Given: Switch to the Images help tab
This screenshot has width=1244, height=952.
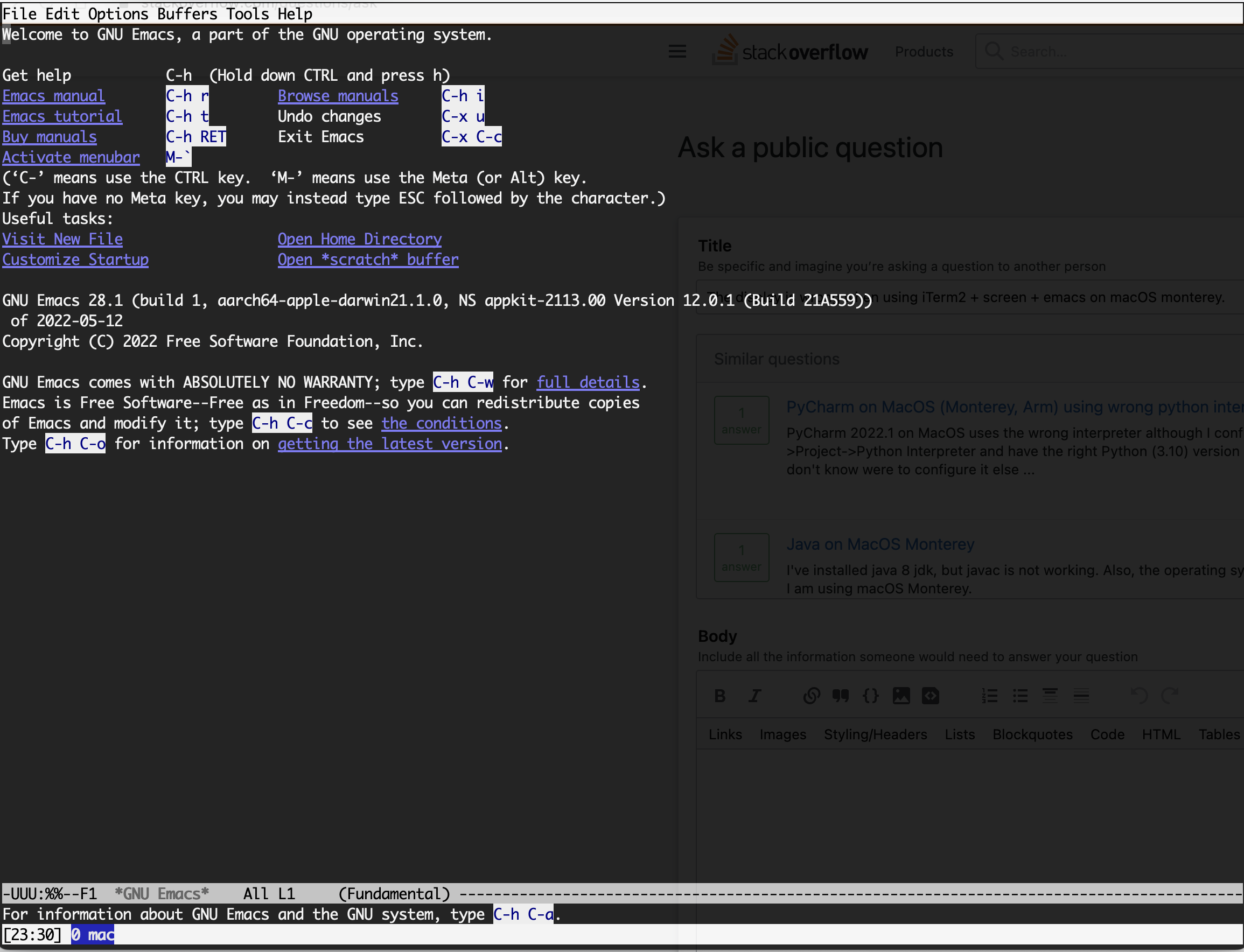Looking at the screenshot, I should click(782, 734).
